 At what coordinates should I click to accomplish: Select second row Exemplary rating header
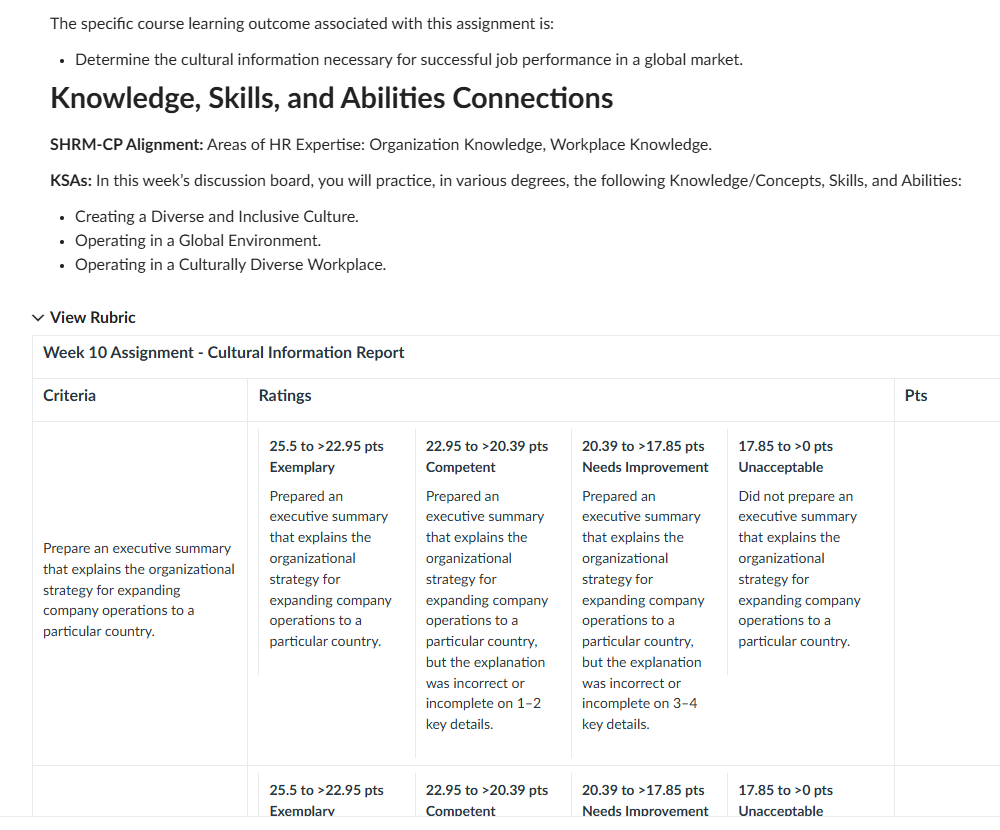point(327,800)
